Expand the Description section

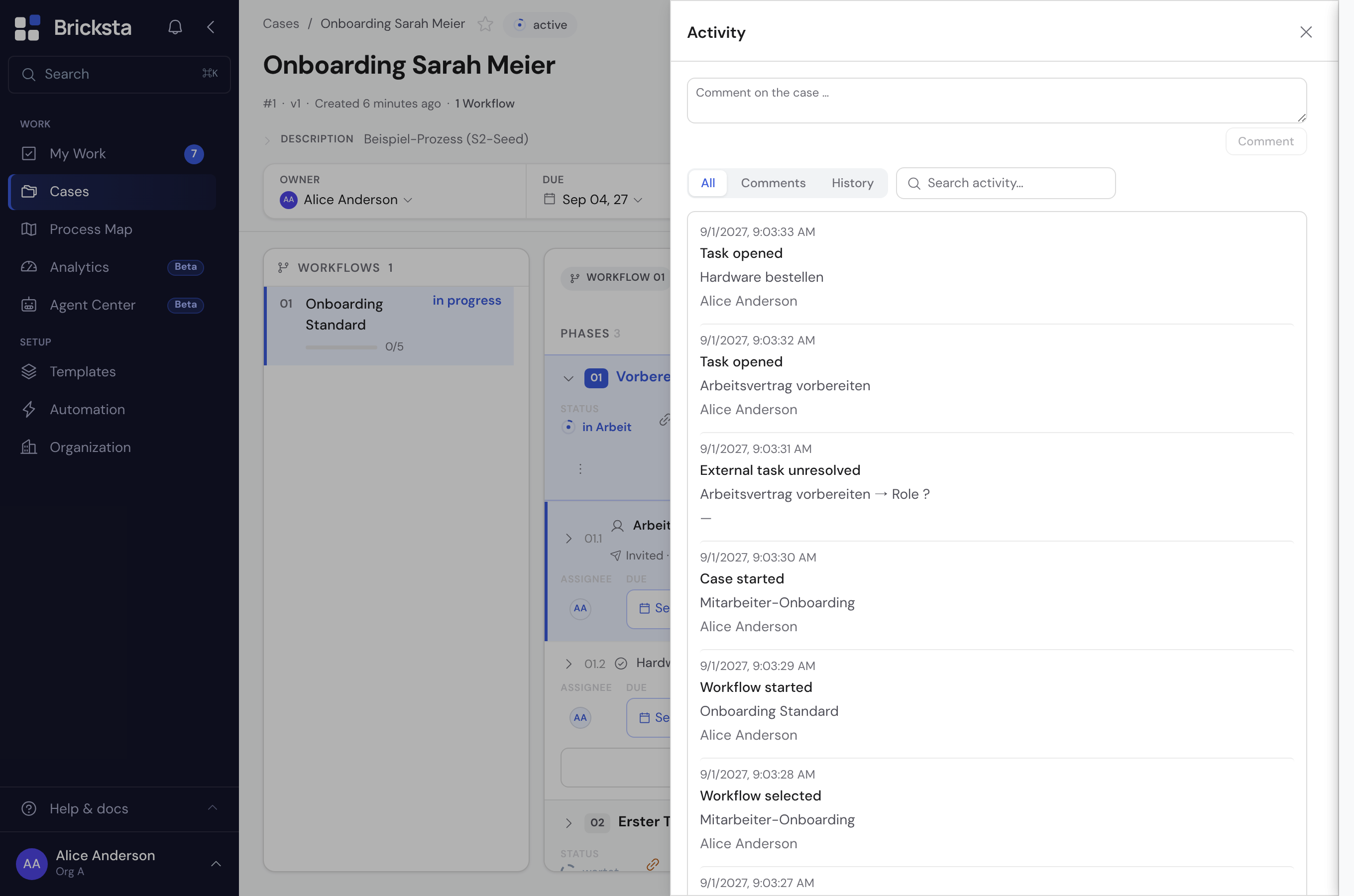(x=267, y=140)
